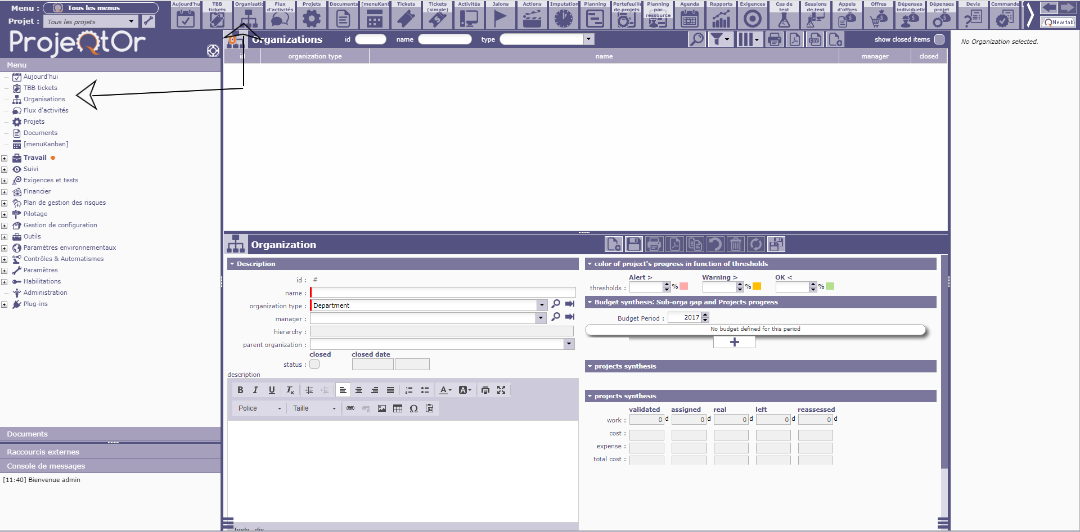Open TBB tickets from the left menu
Image resolution: width=1080 pixels, height=532 pixels.
tap(40, 88)
